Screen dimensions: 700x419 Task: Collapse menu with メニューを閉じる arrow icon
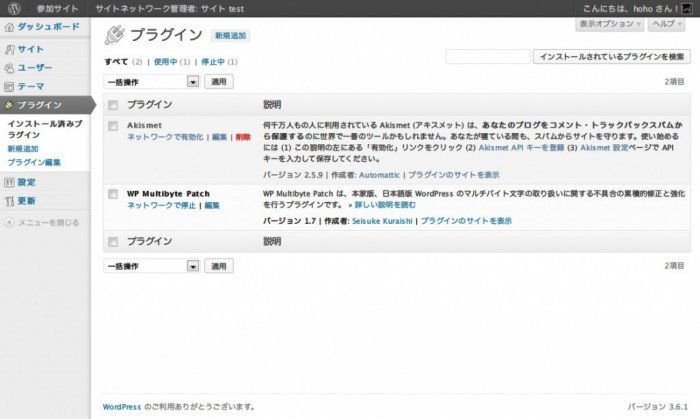[x=9, y=221]
